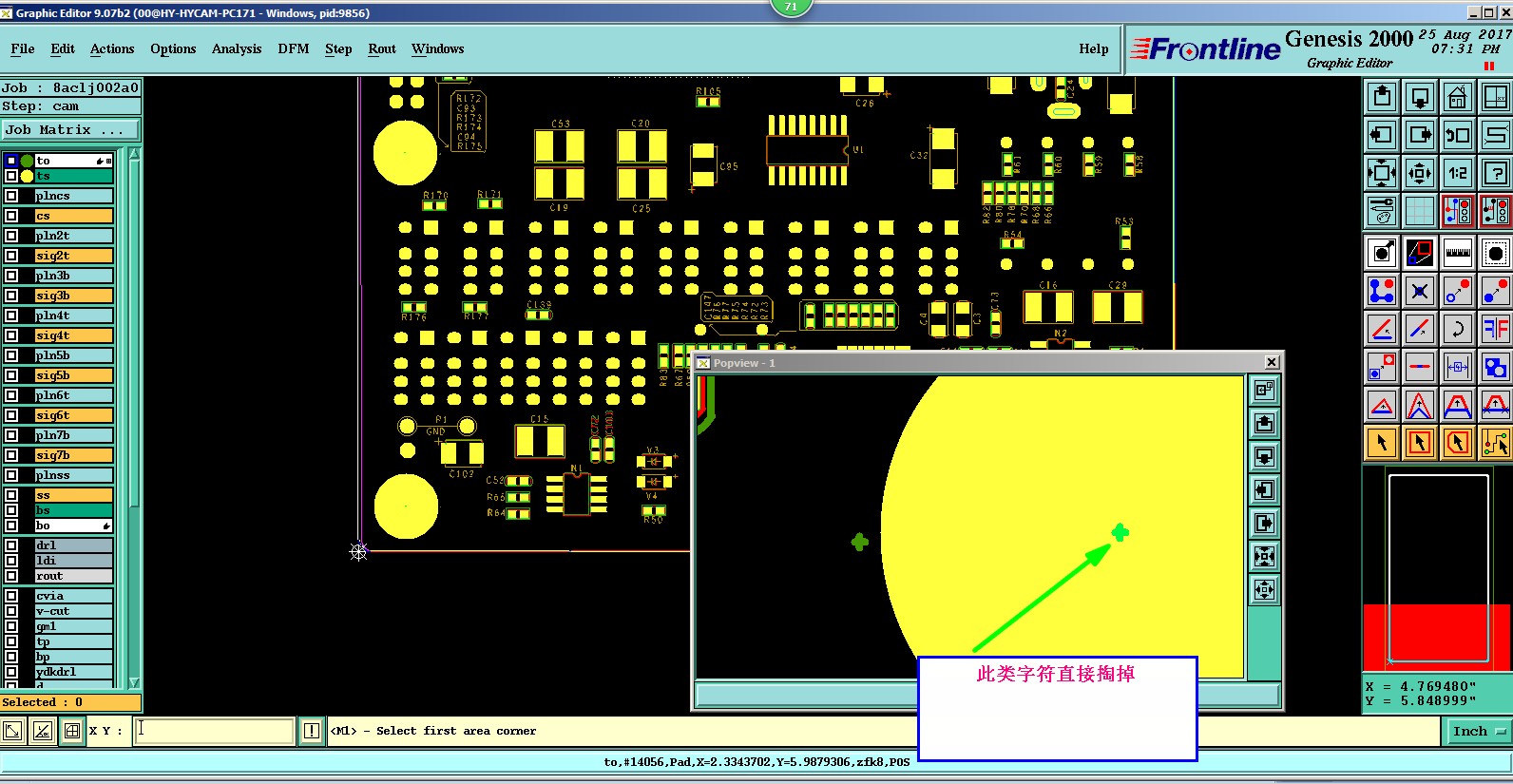Select the polygon area select tool
1513x784 pixels.
(1458, 443)
